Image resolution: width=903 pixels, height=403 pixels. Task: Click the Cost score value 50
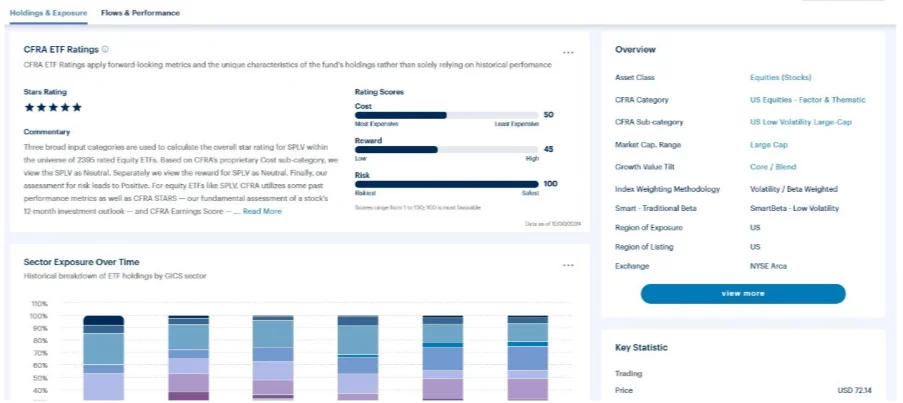[548, 115]
